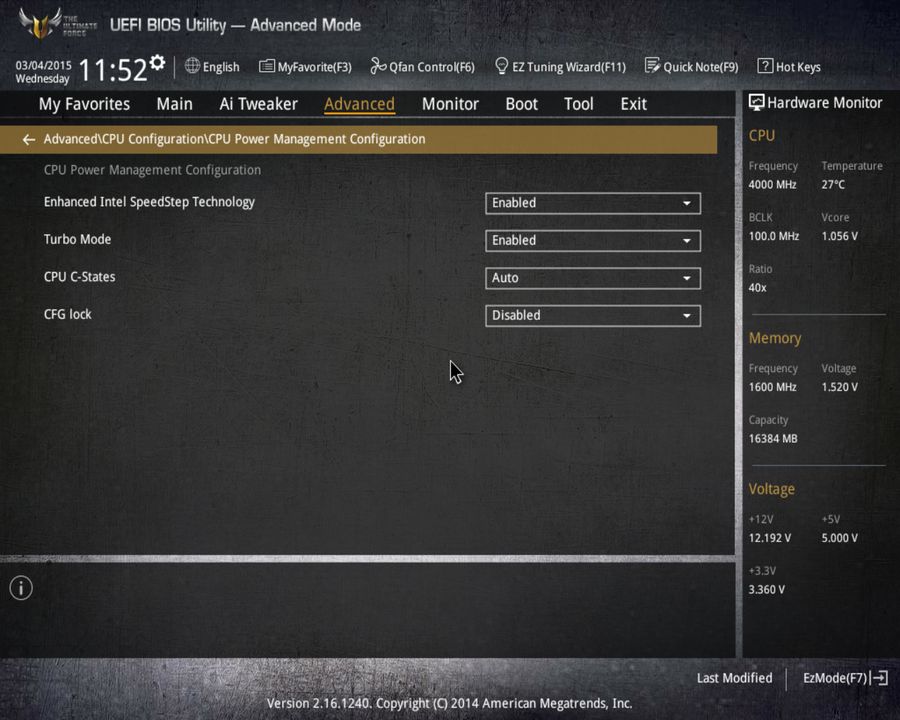The image size is (900, 720).
Task: Click CPU Power Management Configuration heading
Action: 152,170
